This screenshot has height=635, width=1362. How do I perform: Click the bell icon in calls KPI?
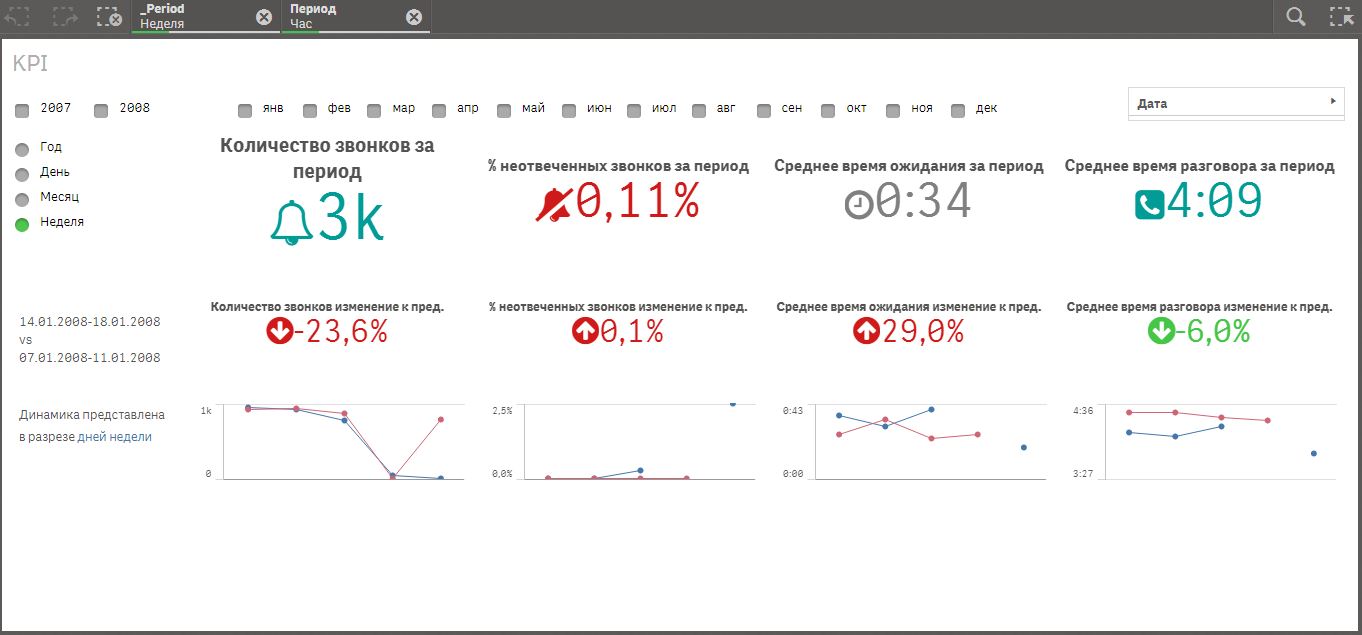(291, 222)
